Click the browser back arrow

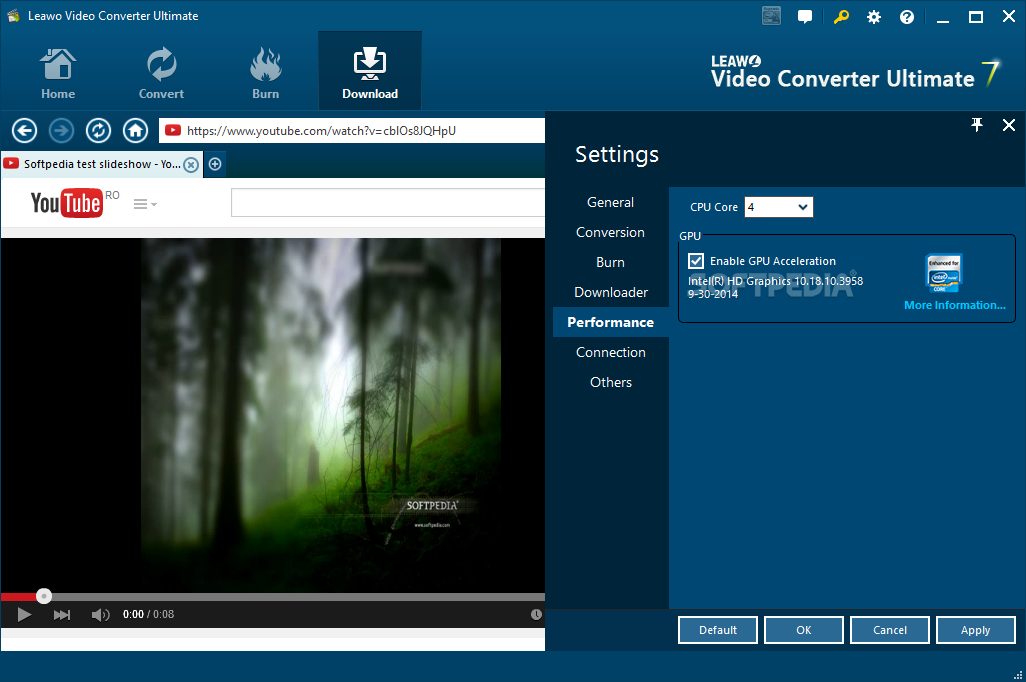coord(24,130)
